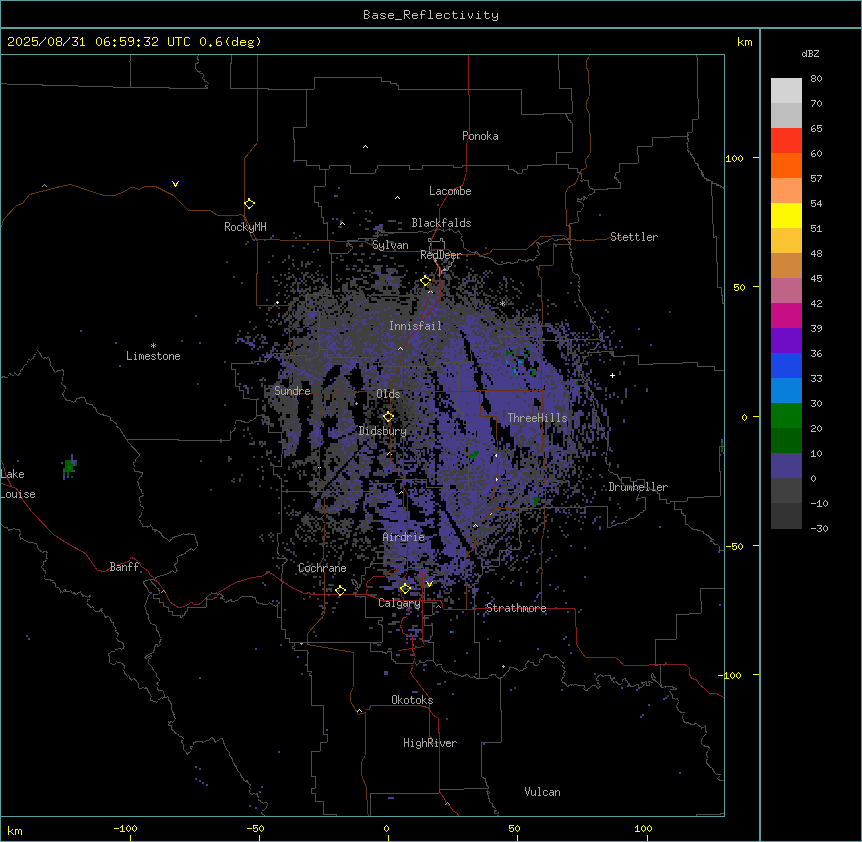This screenshot has height=842, width=862.
Task: Select the pink 42-45 dBZ legend swatch
Action: 786,291
